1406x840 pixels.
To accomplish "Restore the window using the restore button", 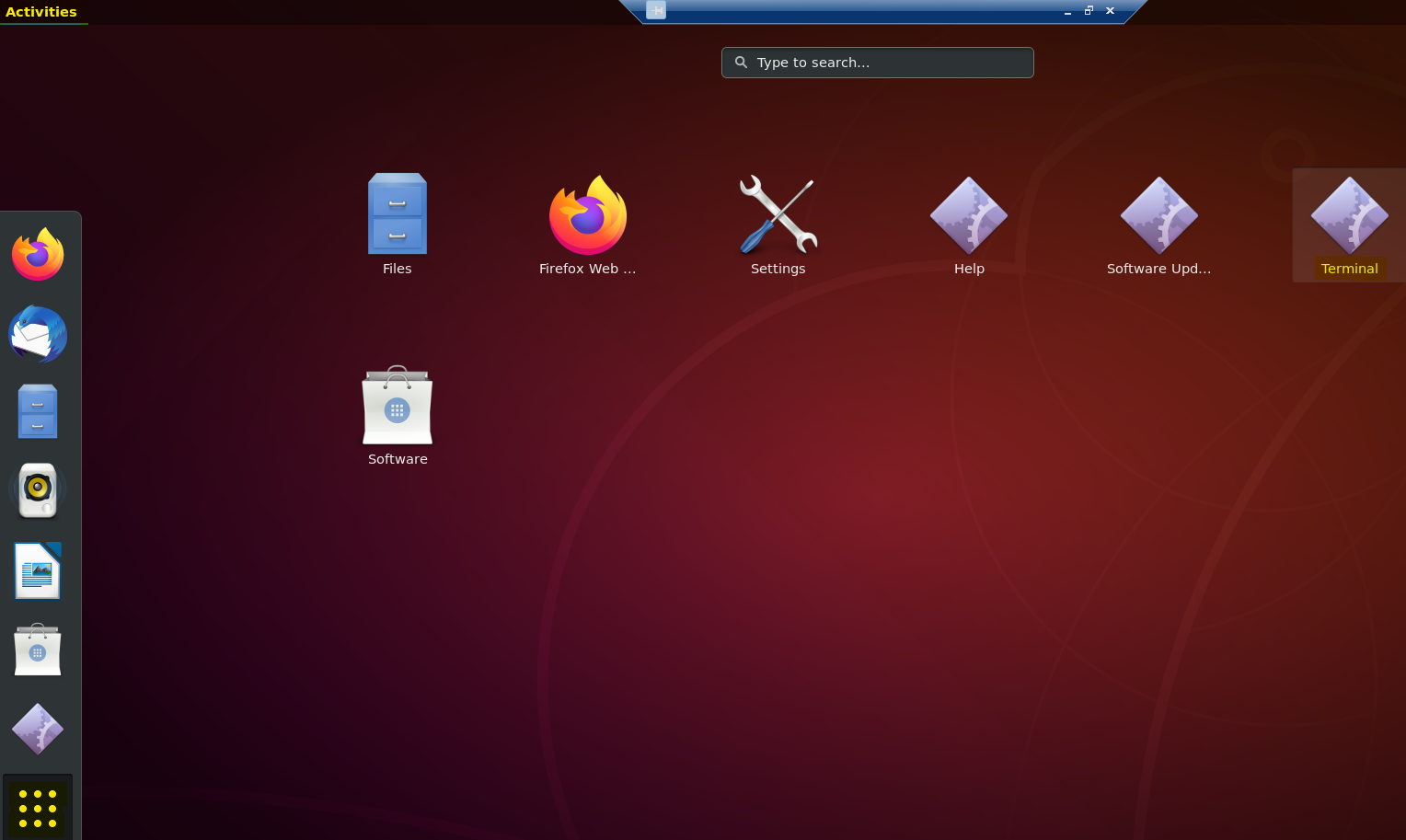I will click(1089, 11).
